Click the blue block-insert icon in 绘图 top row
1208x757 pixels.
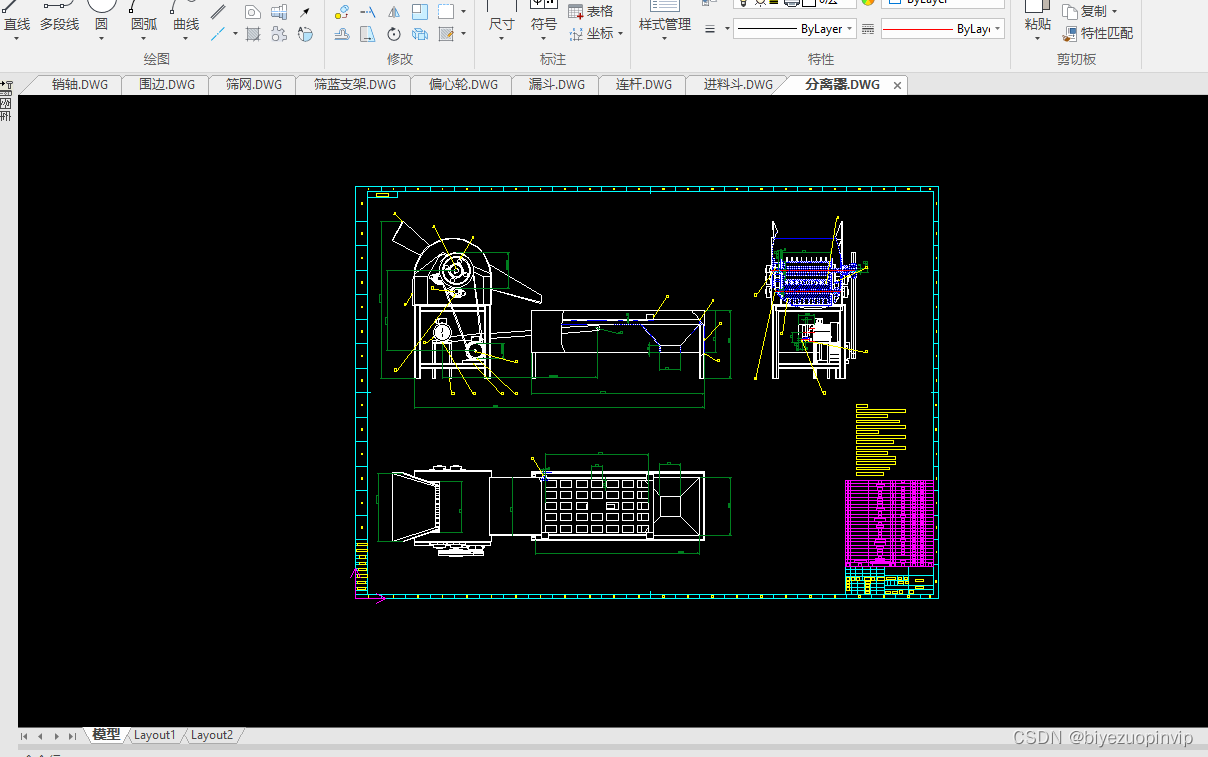click(279, 12)
